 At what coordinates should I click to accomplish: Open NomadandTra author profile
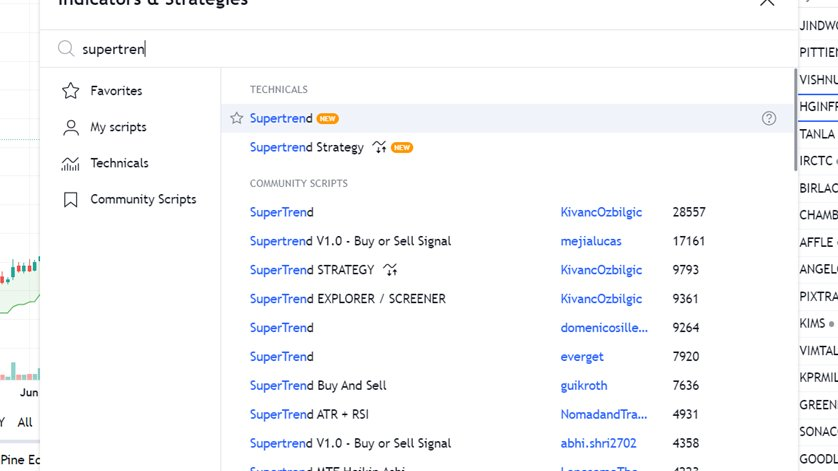[x=604, y=414]
